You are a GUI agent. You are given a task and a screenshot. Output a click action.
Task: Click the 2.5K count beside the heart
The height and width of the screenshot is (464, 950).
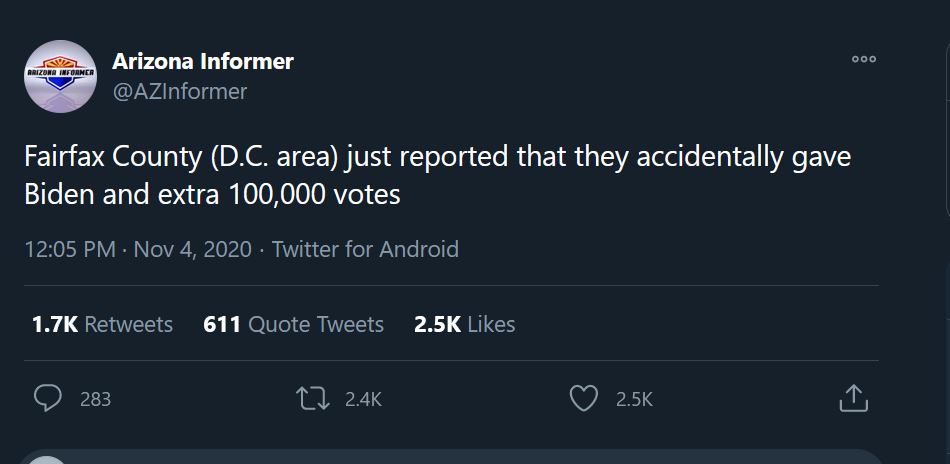[x=634, y=399]
